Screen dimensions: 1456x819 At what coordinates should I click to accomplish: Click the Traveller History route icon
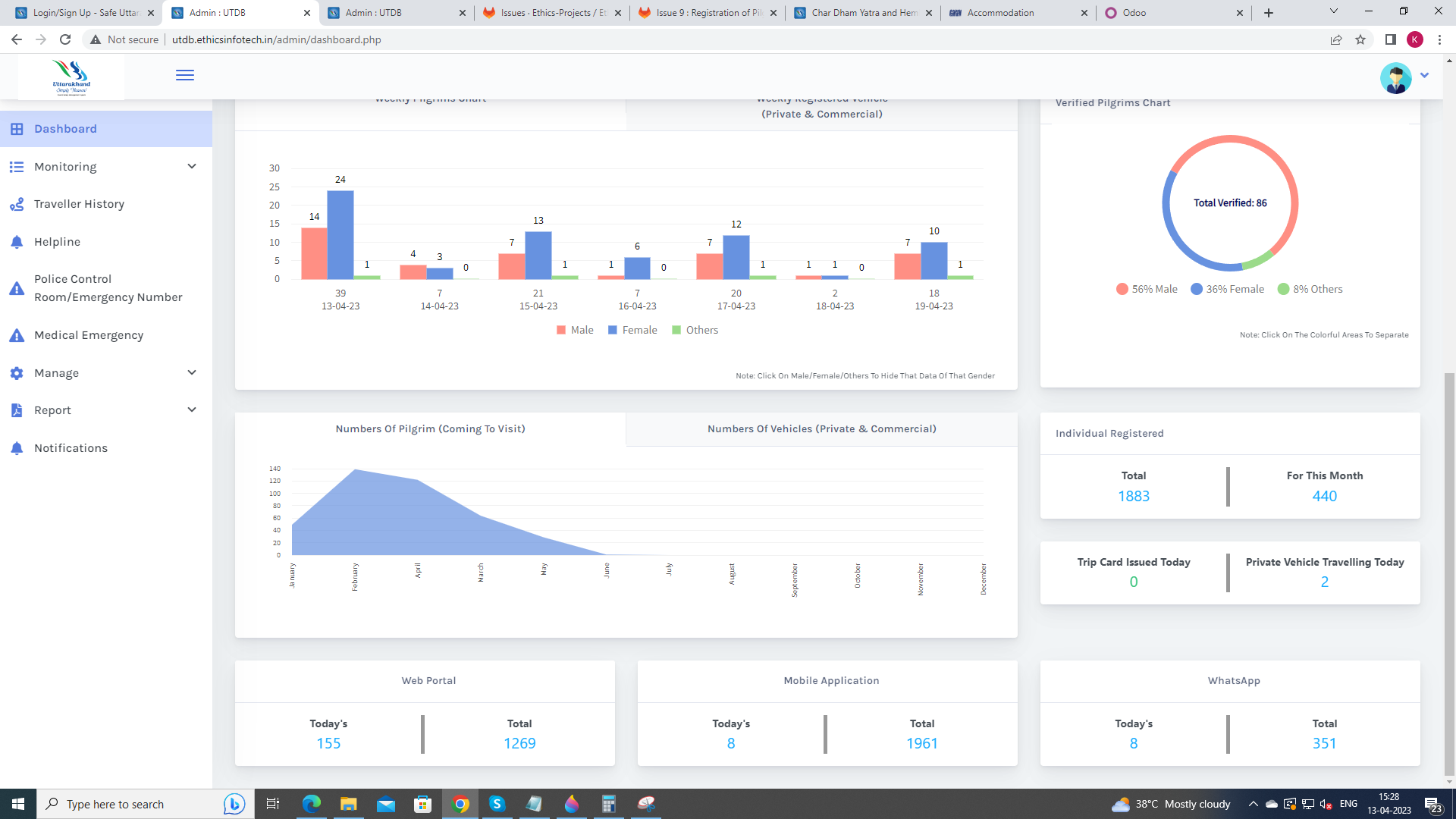(17, 204)
